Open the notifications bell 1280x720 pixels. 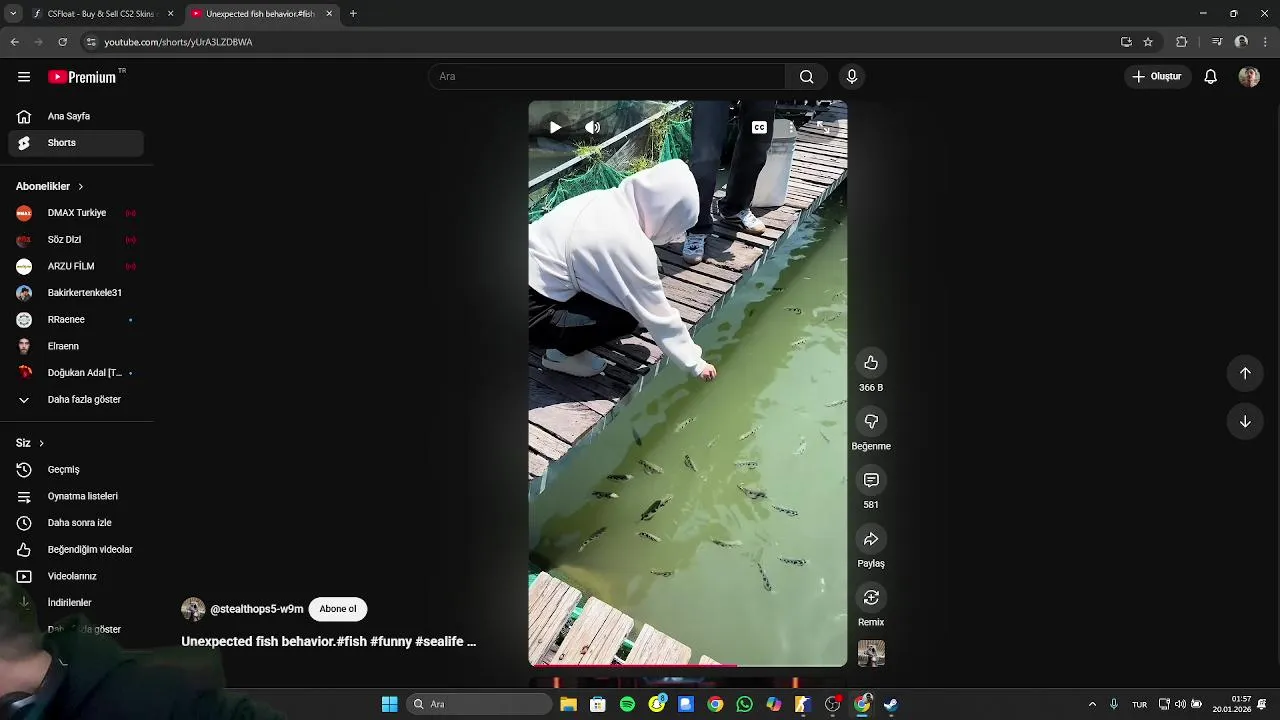coord(1210,77)
